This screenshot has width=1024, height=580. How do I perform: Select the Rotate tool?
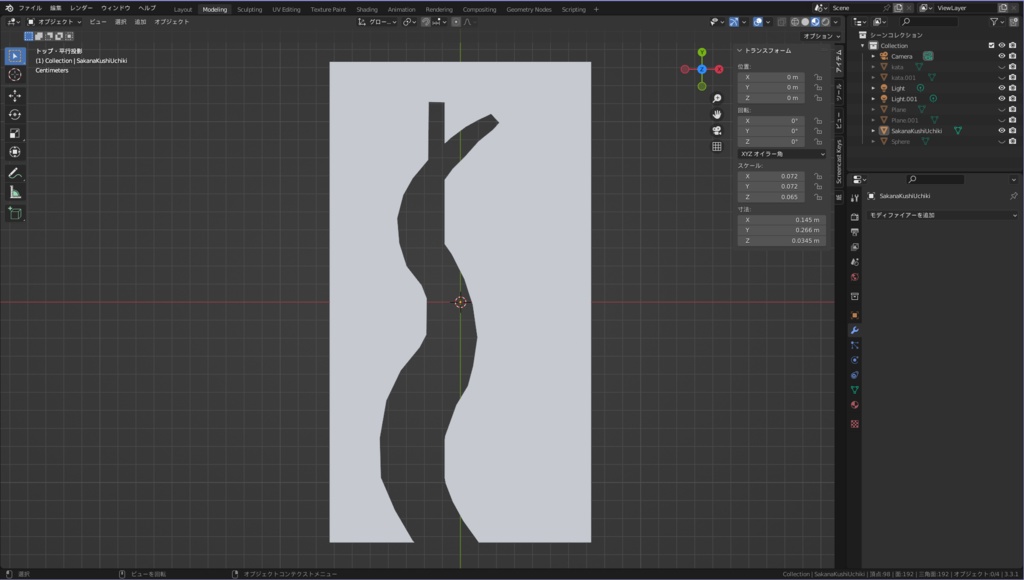coord(15,114)
